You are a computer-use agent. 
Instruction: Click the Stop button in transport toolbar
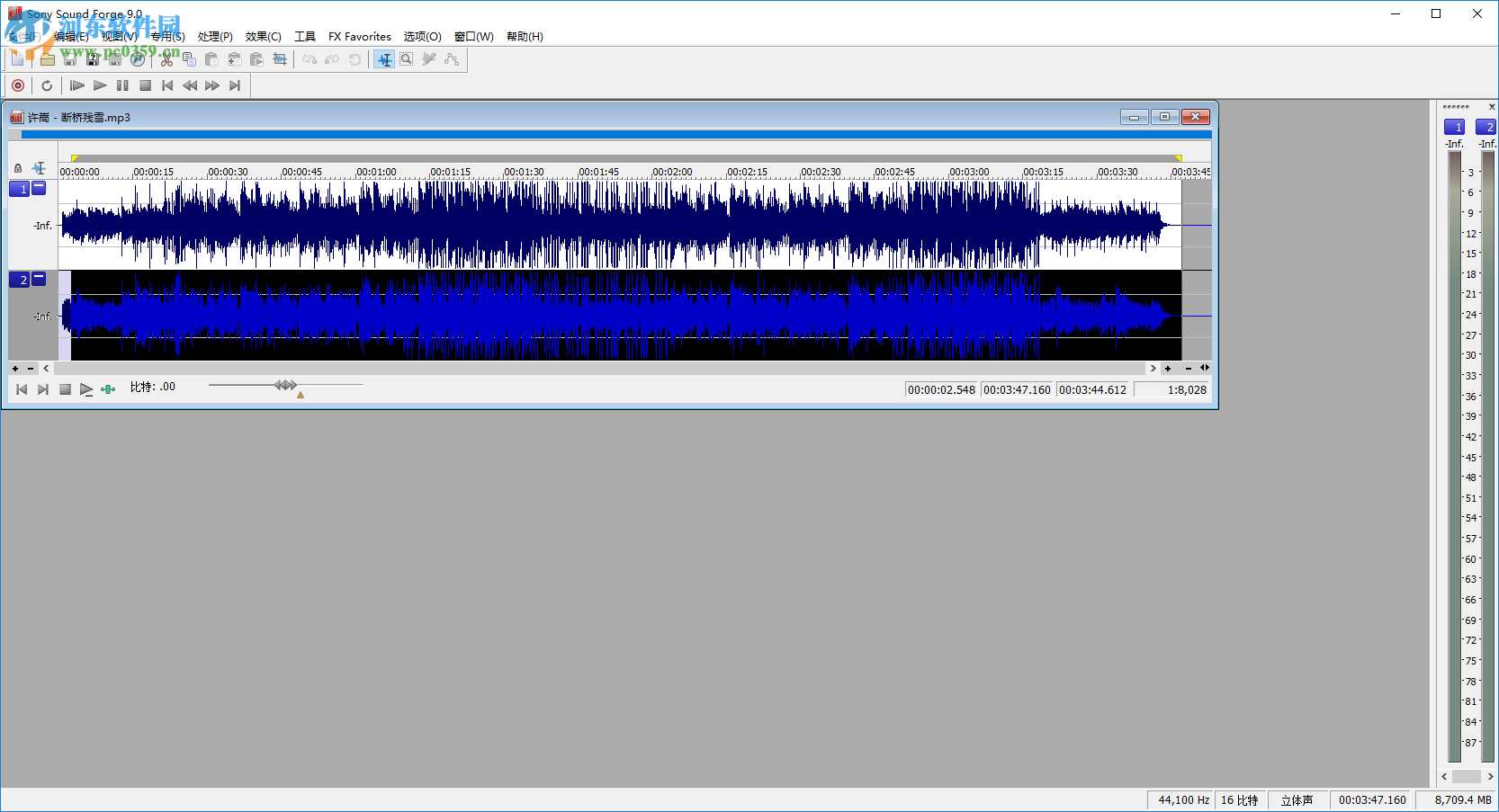(145, 85)
